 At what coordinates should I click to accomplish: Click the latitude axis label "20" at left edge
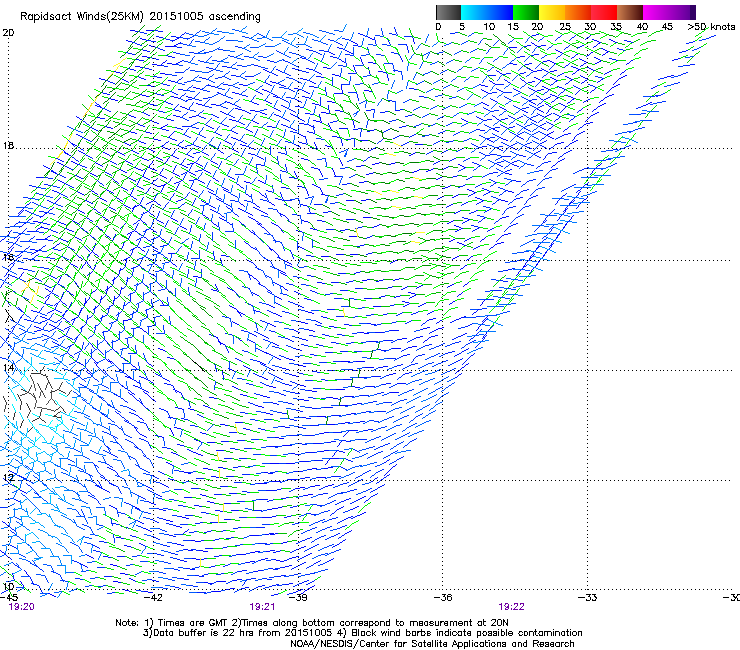(x=8, y=33)
